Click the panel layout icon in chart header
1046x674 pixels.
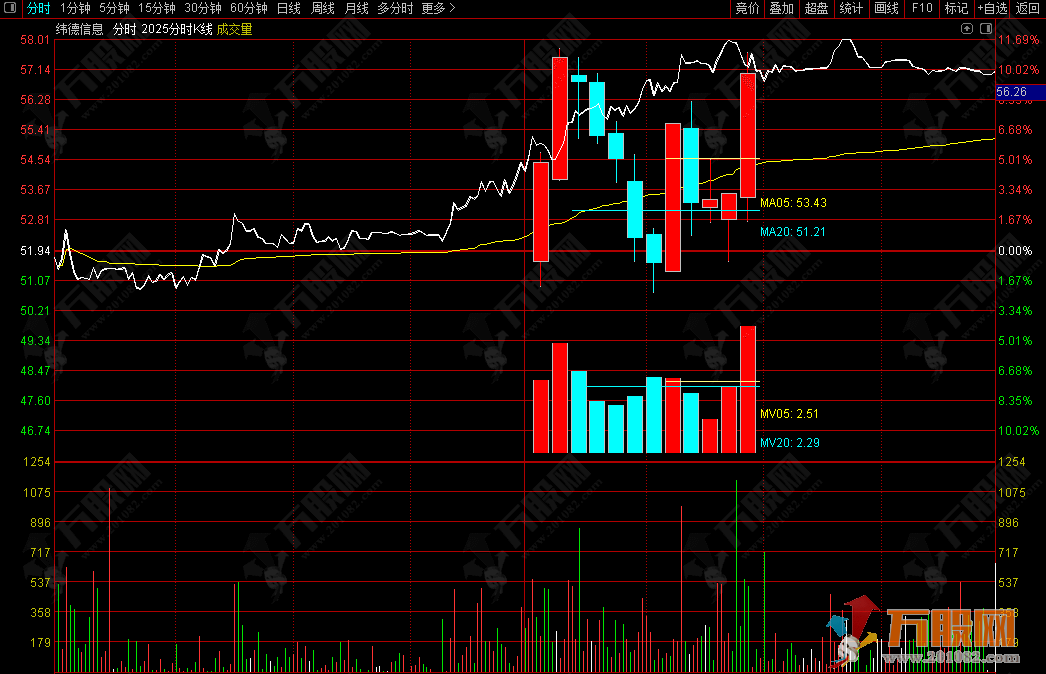pyautogui.click(x=986, y=28)
